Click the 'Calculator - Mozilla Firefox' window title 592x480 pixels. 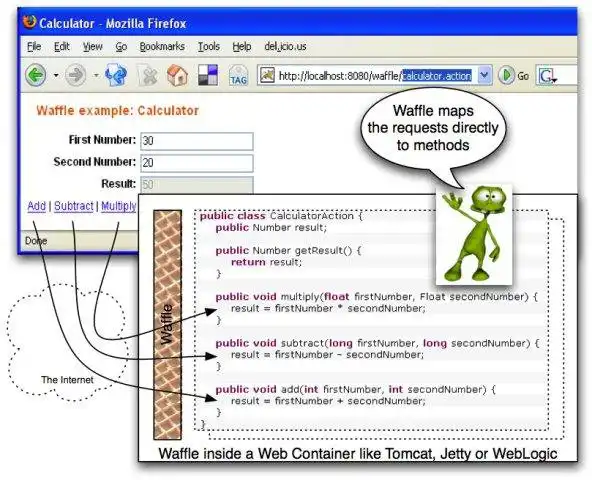pyautogui.click(x=113, y=23)
